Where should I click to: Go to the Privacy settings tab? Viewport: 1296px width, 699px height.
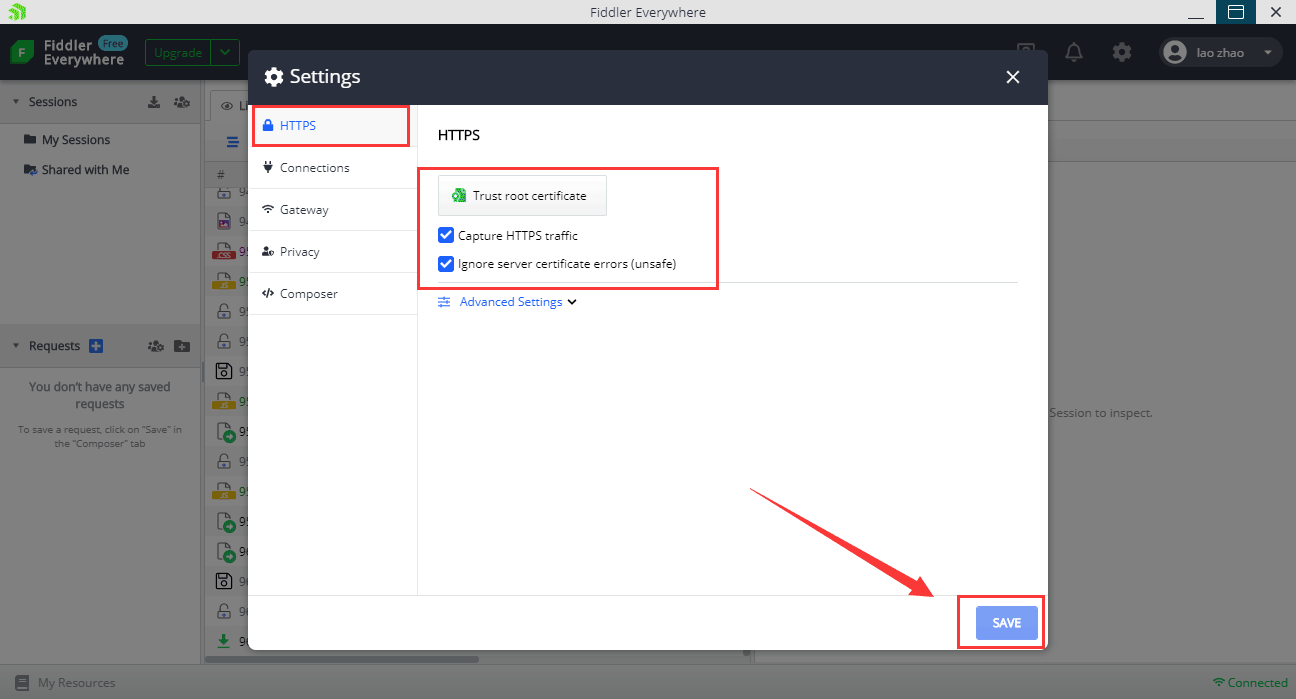click(333, 252)
